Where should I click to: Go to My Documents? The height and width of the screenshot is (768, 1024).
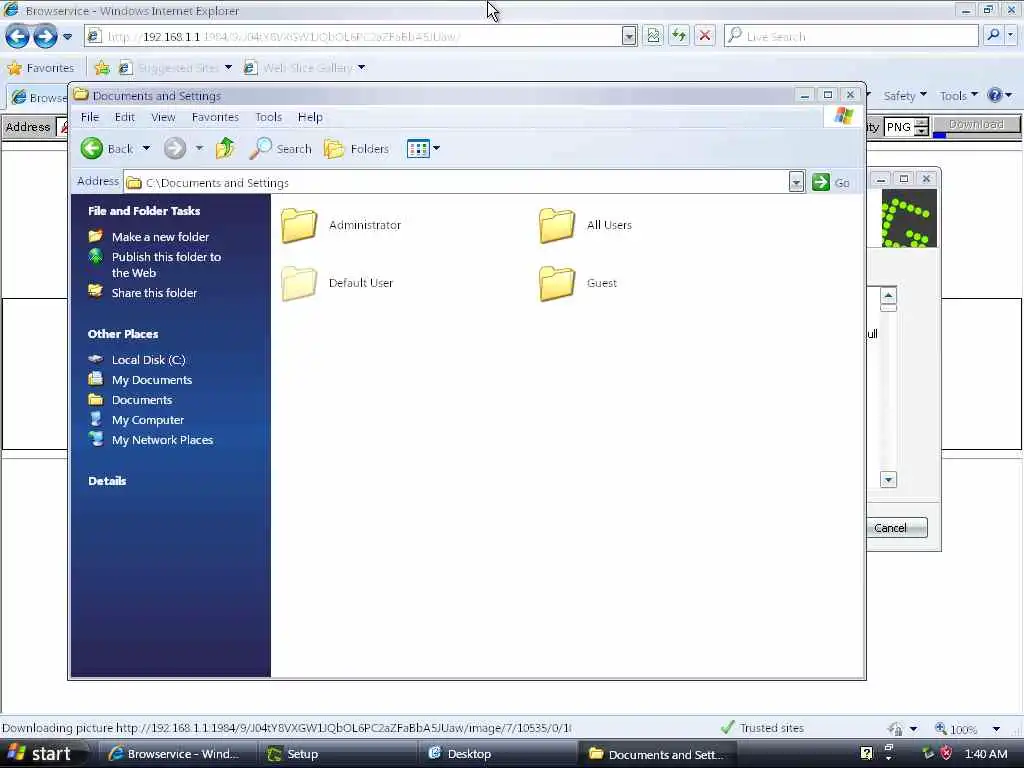pyautogui.click(x=152, y=380)
